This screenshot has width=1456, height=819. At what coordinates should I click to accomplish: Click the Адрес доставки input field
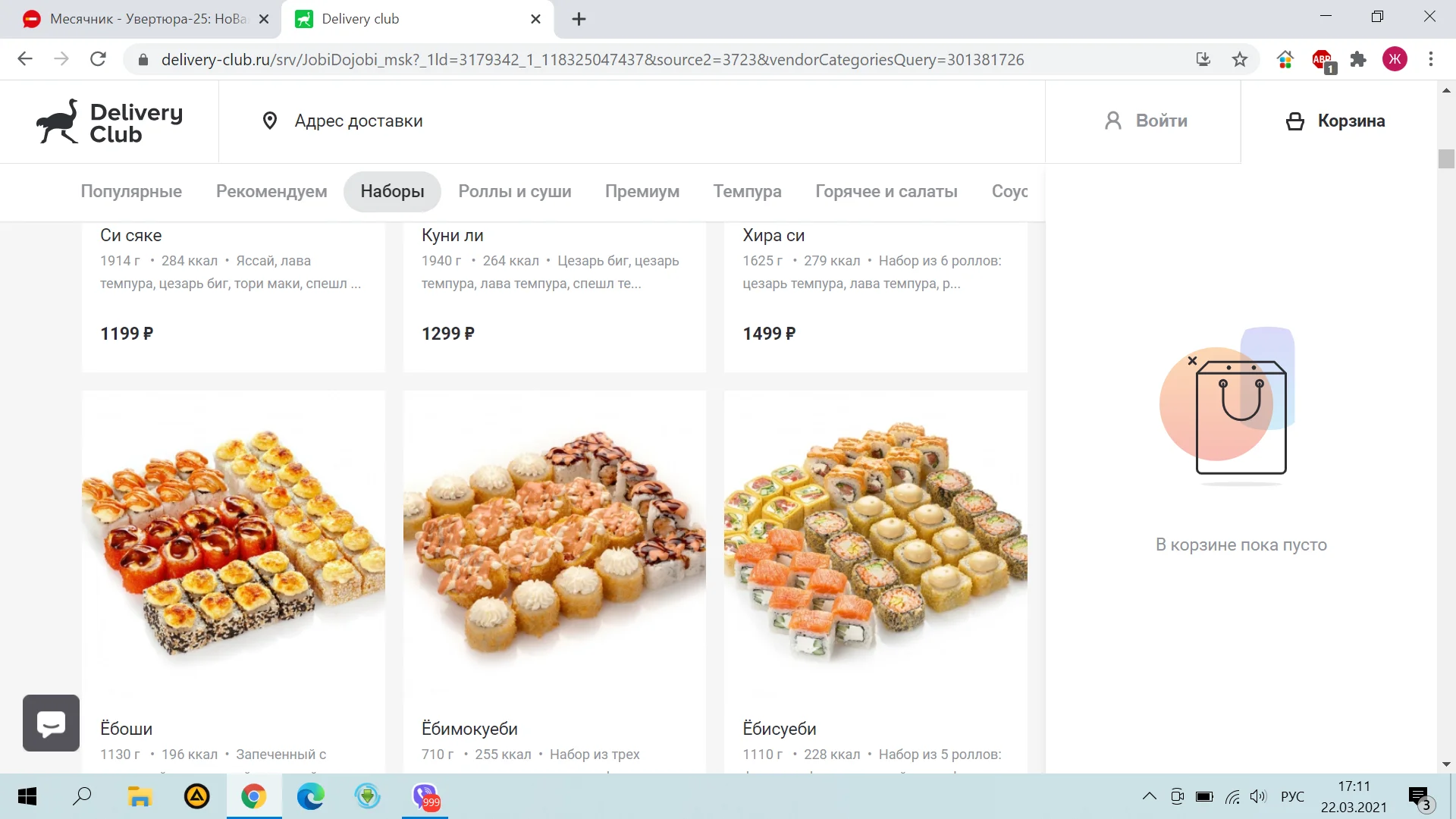click(x=359, y=121)
